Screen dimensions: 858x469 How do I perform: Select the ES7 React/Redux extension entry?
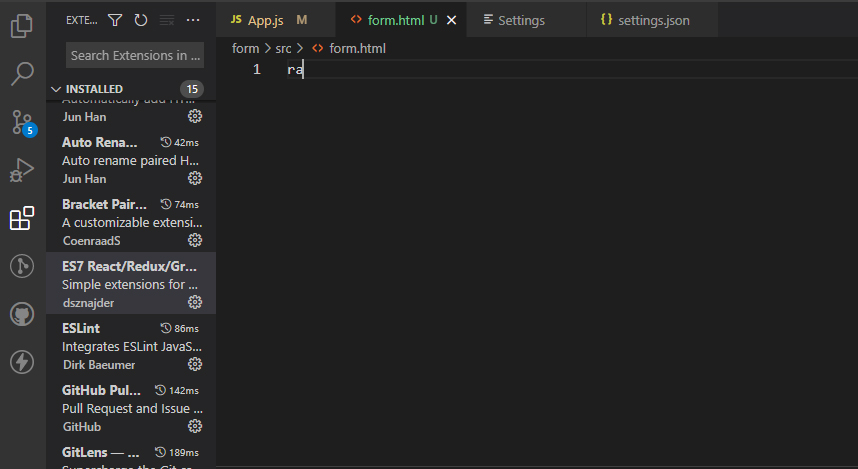coord(130,283)
